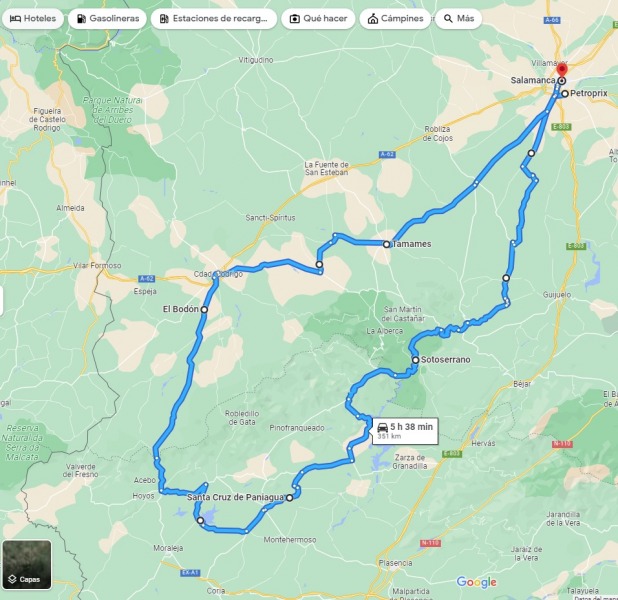
Task: Click the 5 h 38 min route label
Action: [411, 427]
